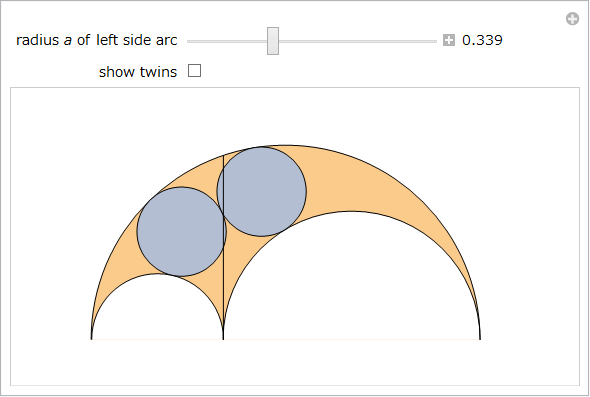Click the plus icon in the top-right corner
The width and height of the screenshot is (590, 397).
572,18
